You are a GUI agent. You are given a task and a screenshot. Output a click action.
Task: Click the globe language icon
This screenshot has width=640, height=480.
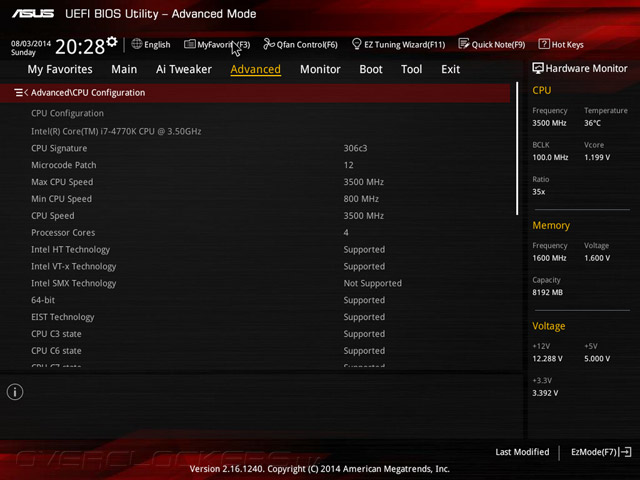137,44
